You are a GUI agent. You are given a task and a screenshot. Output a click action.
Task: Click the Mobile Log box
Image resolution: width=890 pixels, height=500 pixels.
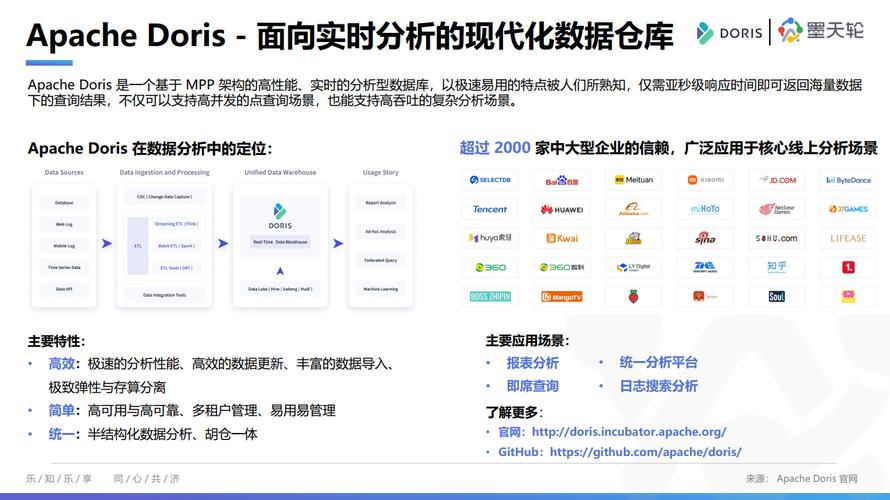point(64,246)
